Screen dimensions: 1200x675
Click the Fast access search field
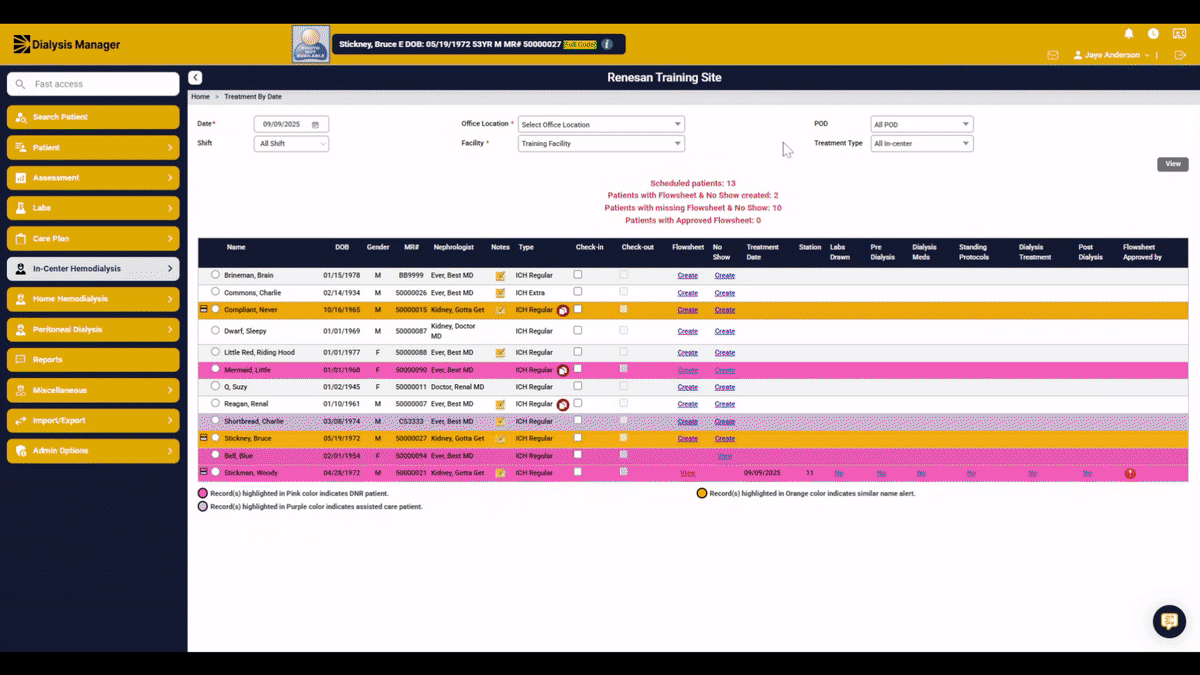pyautogui.click(x=93, y=84)
